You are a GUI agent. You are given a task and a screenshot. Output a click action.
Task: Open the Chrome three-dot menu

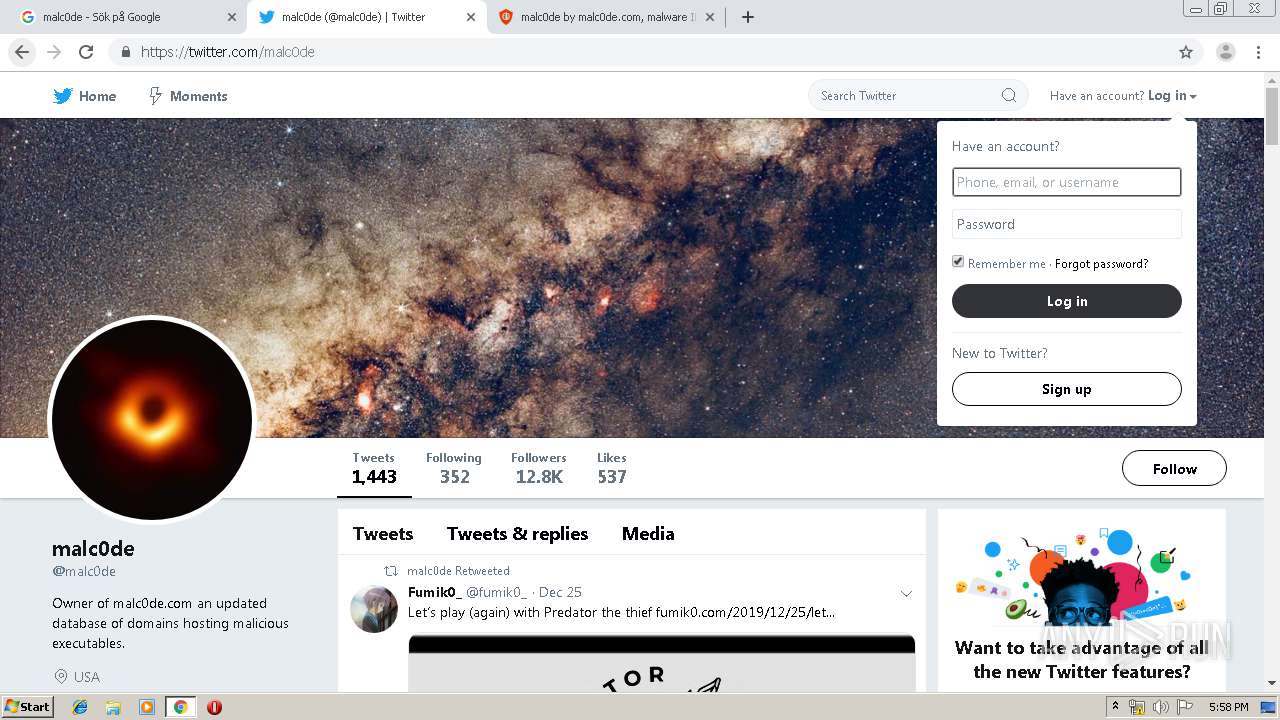pyautogui.click(x=1258, y=52)
